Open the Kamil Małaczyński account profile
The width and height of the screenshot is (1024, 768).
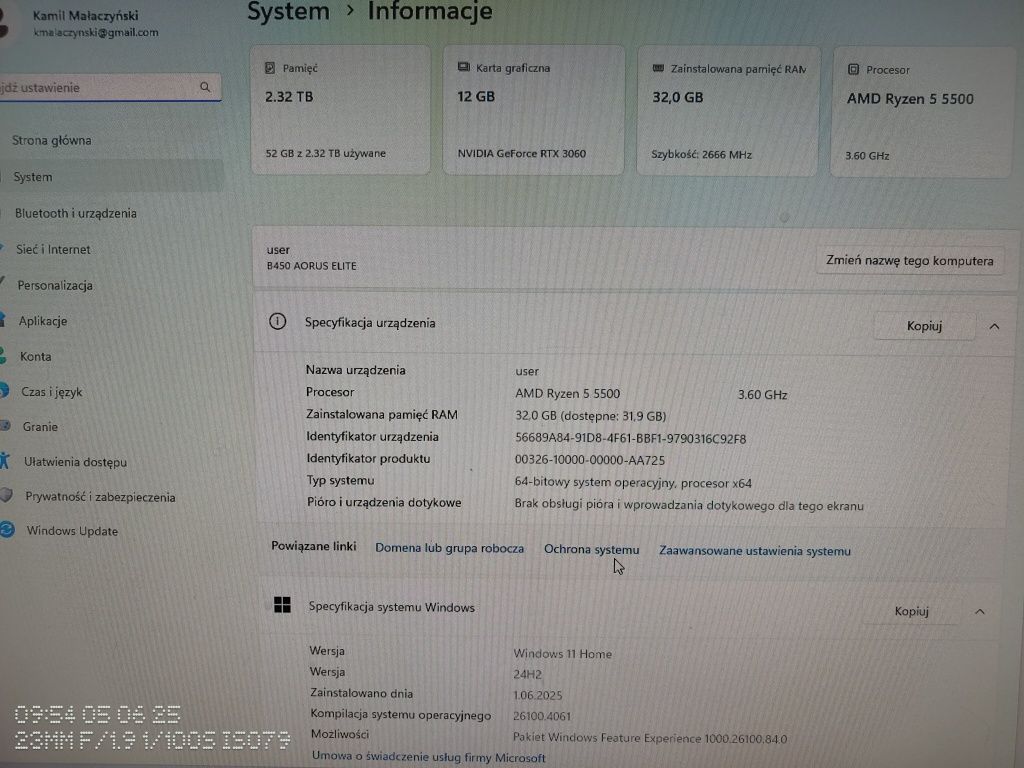[85, 23]
